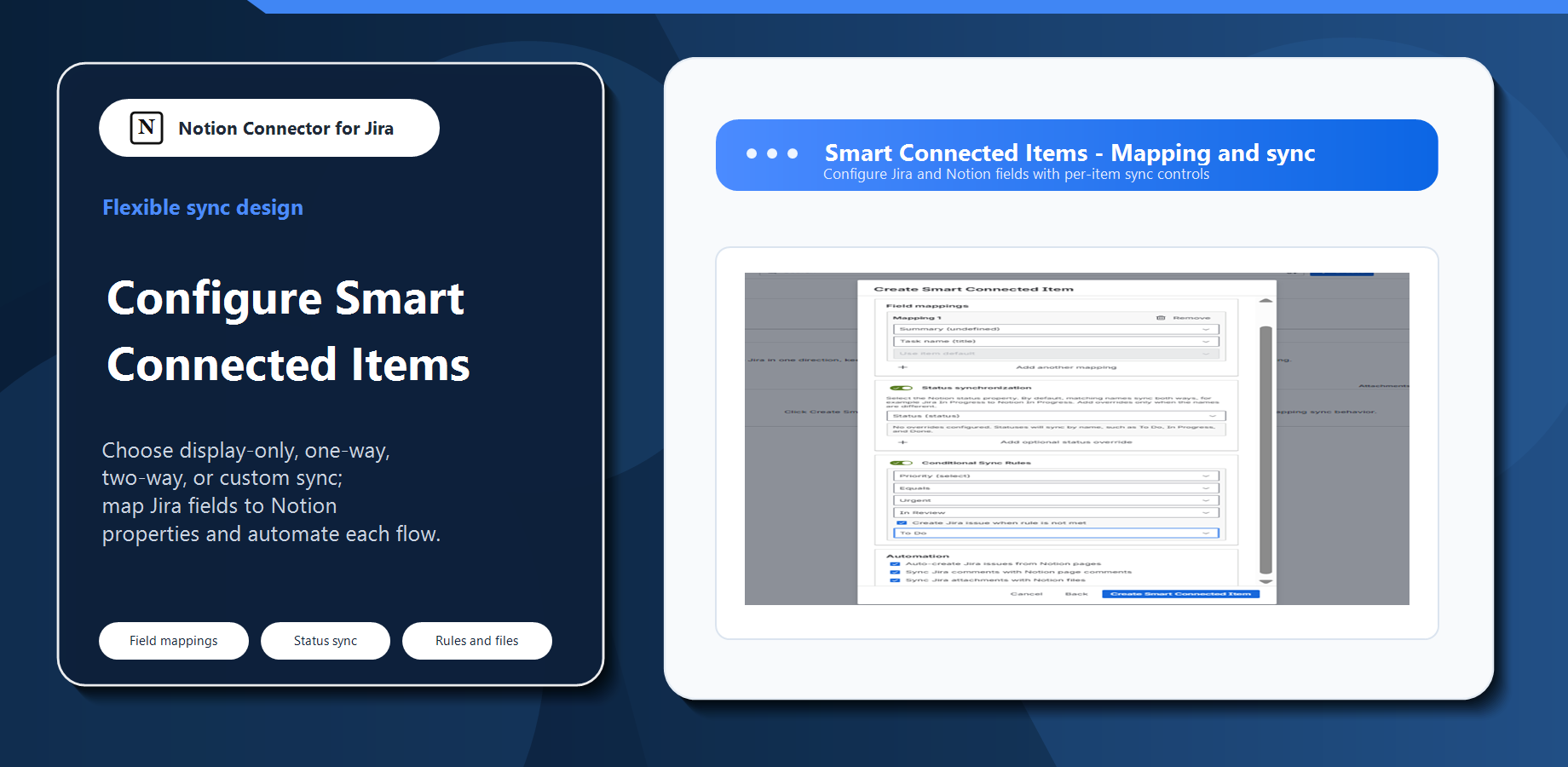Open the In Review dropdown
1568x767 pixels.
(x=1056, y=513)
